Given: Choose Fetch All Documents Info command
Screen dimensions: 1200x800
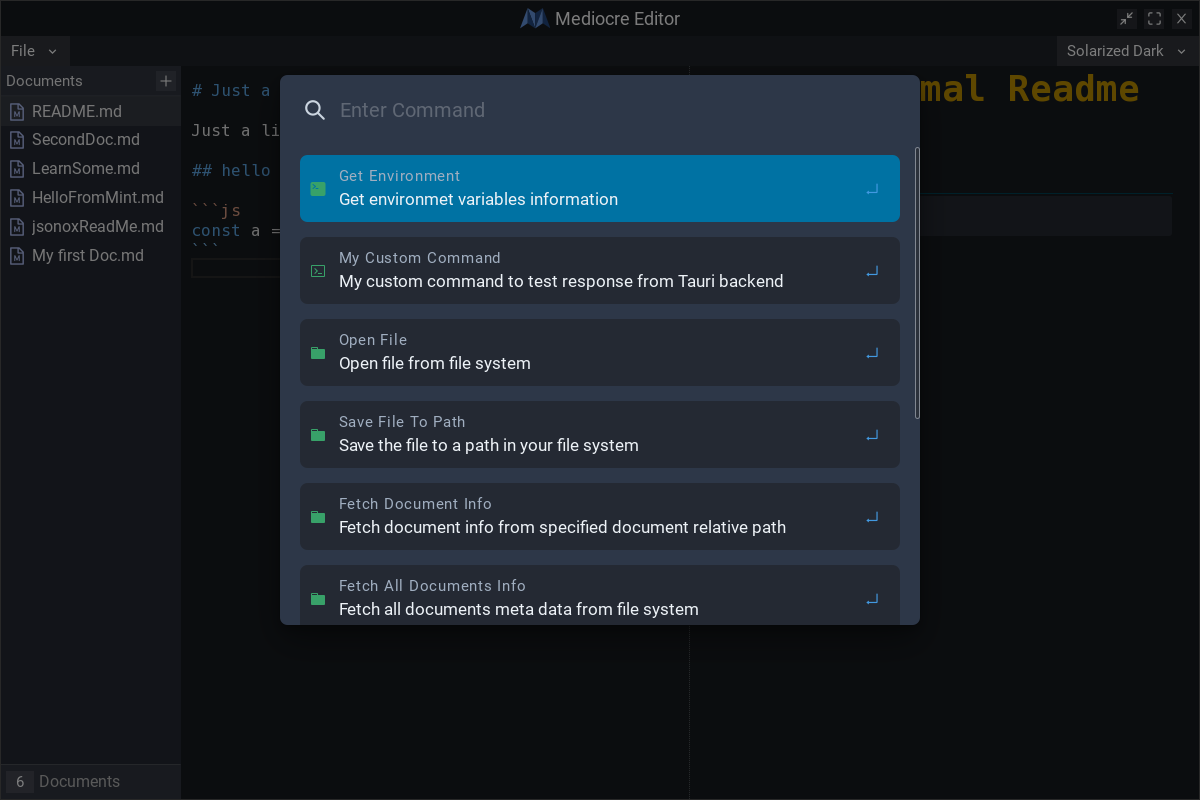Looking at the screenshot, I should [x=600, y=596].
